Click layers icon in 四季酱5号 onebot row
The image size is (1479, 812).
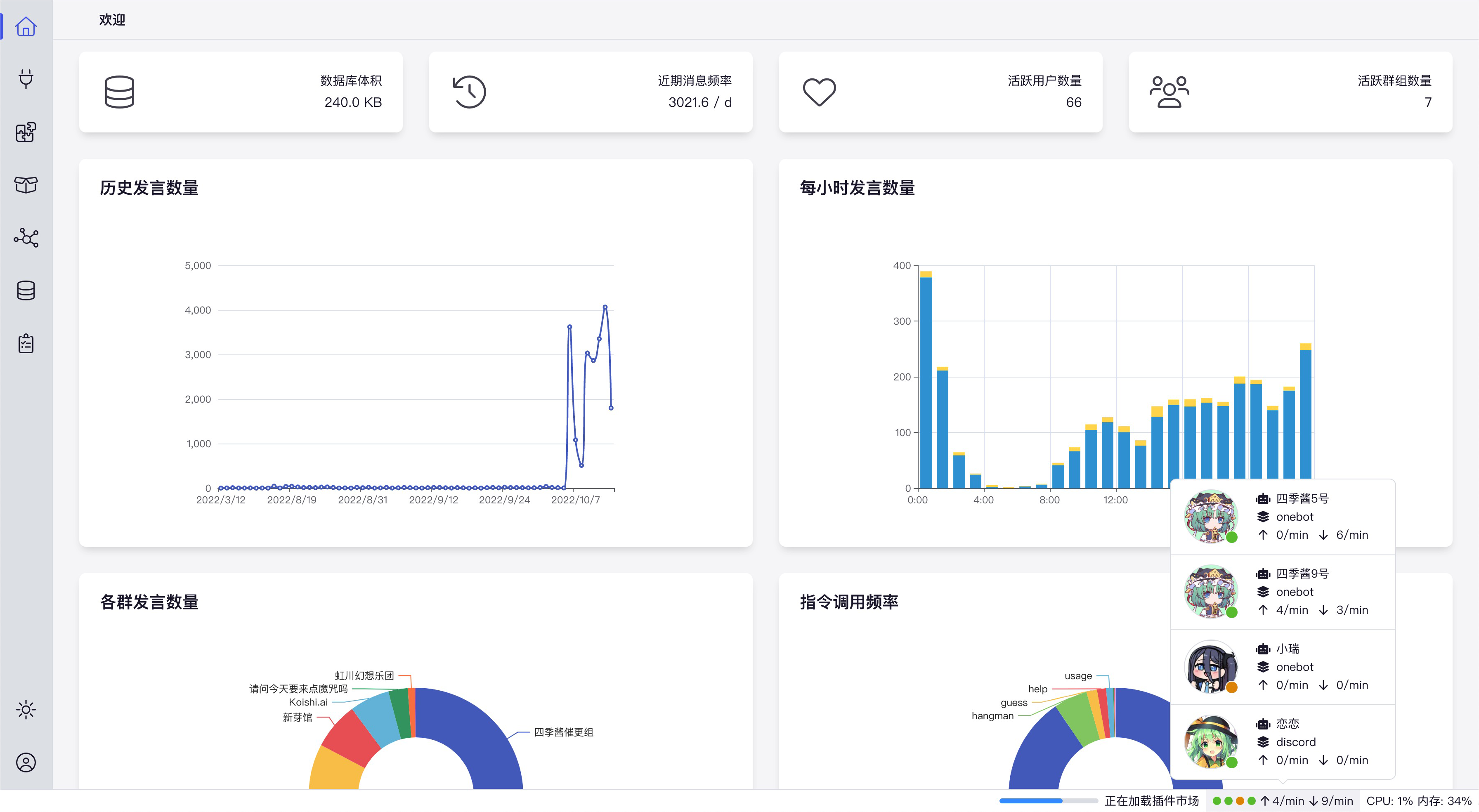click(x=1263, y=517)
